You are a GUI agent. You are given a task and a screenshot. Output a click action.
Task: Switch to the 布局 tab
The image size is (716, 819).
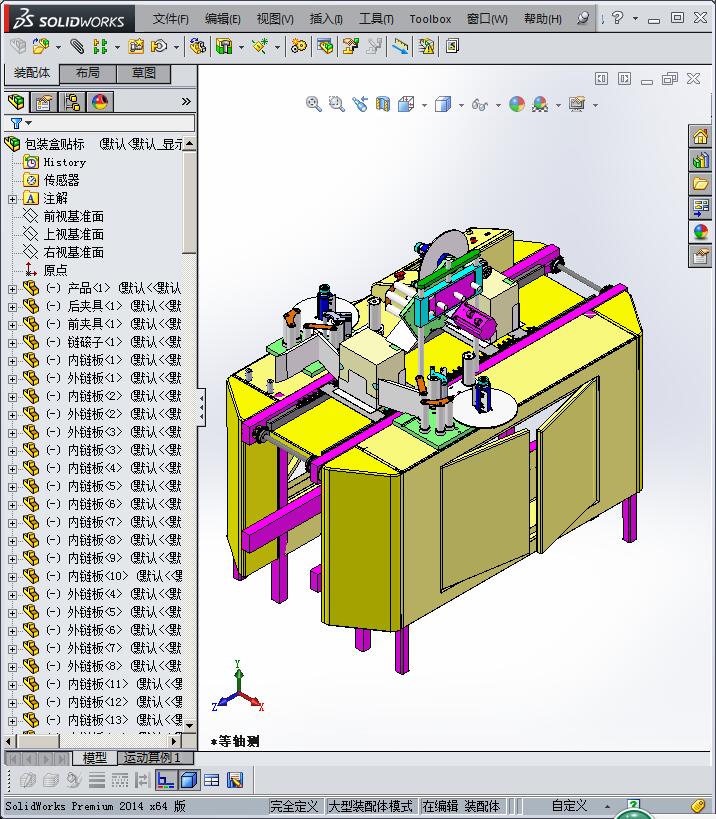88,73
